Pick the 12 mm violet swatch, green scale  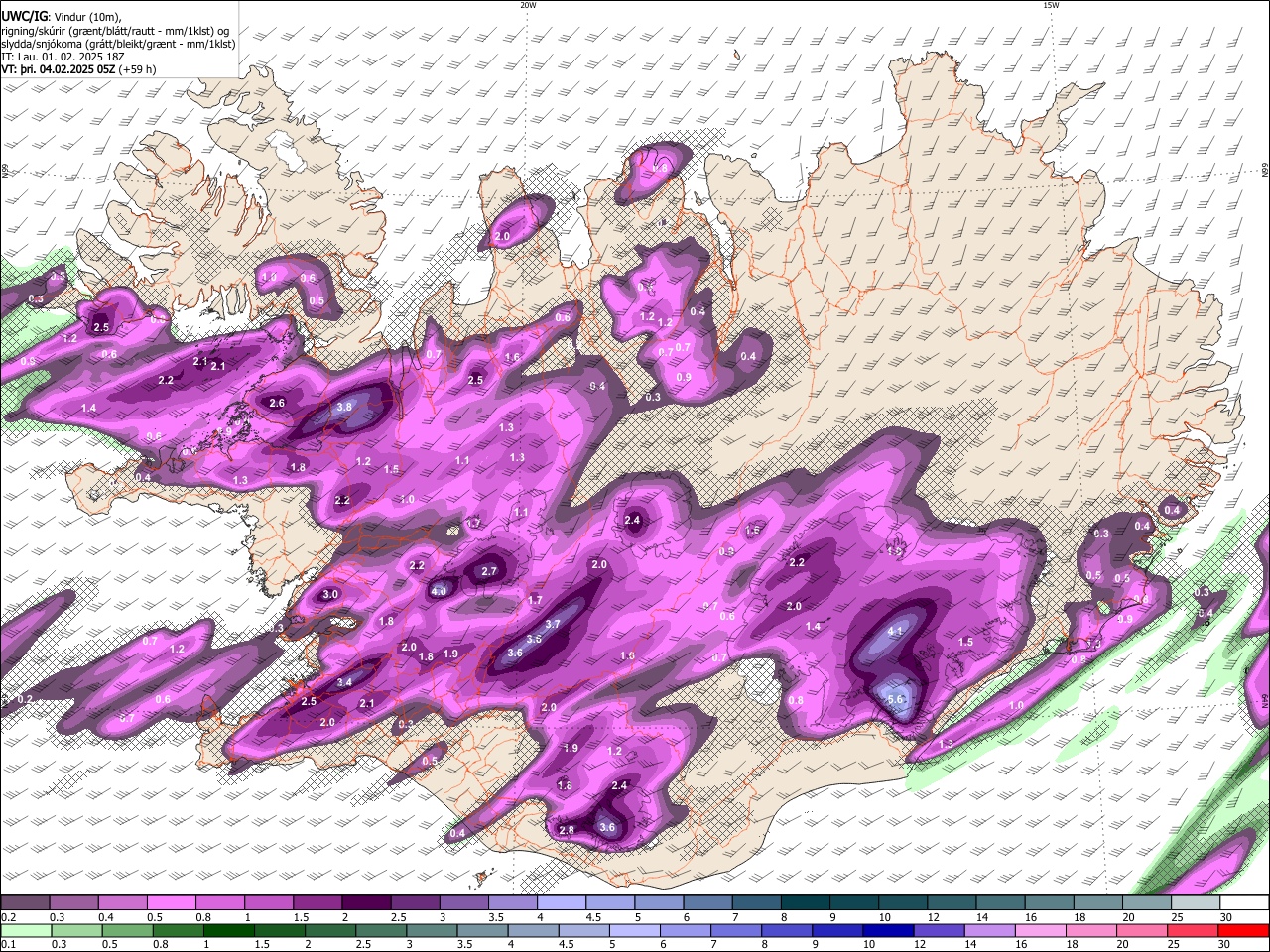pyautogui.click(x=938, y=930)
